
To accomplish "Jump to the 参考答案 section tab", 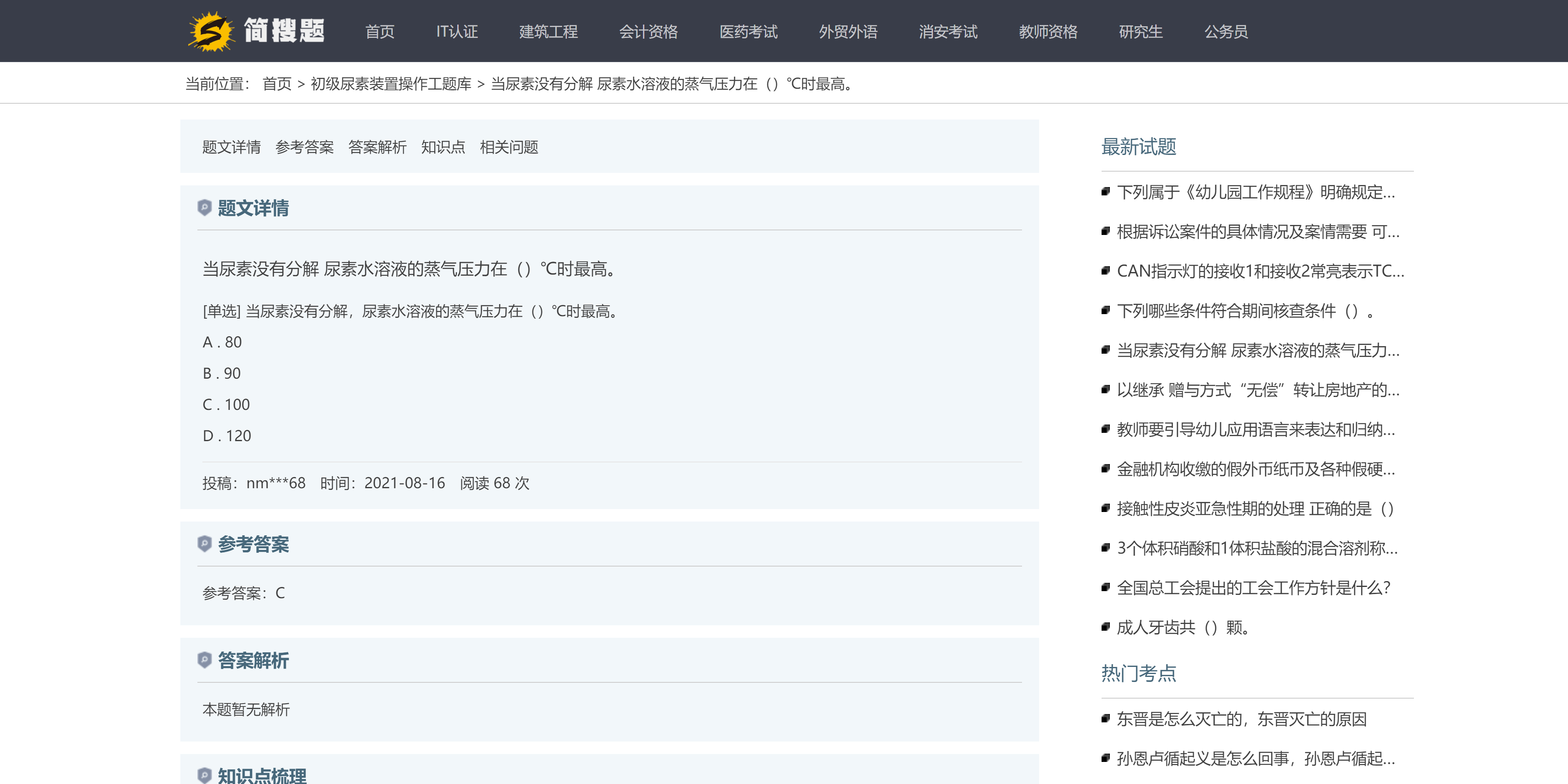I will [x=304, y=147].
